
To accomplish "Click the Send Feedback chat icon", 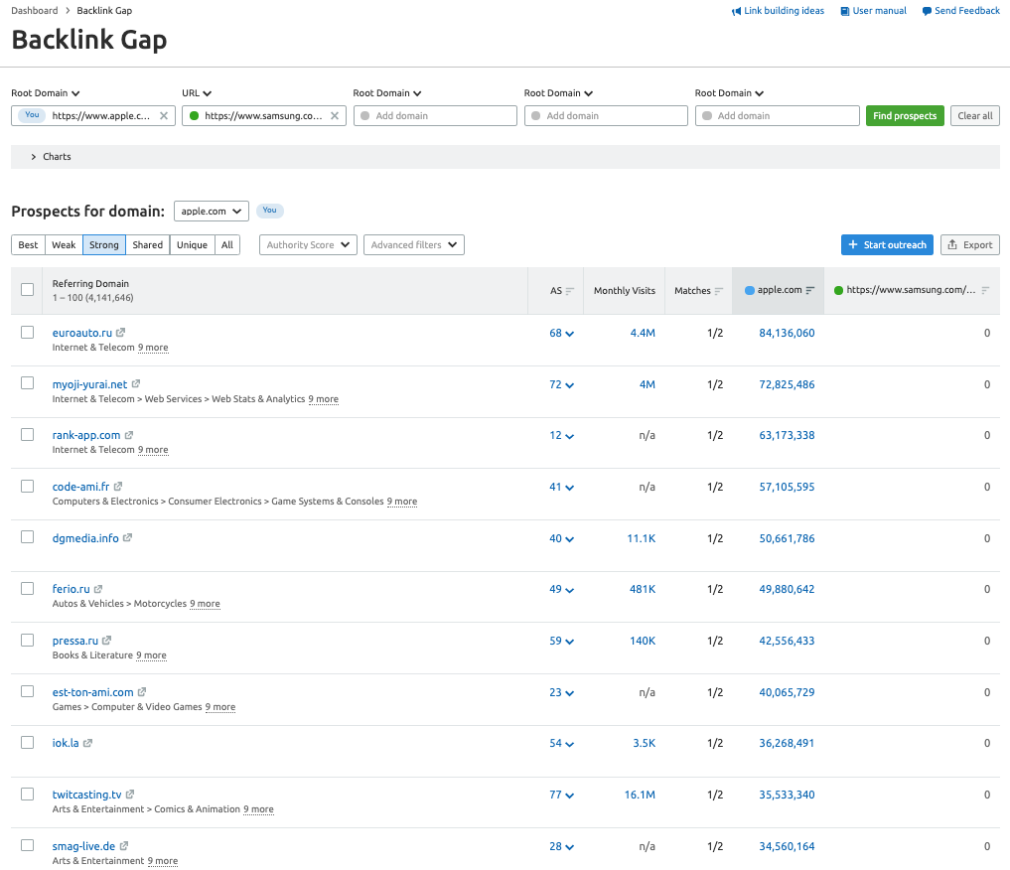I will tap(927, 11).
